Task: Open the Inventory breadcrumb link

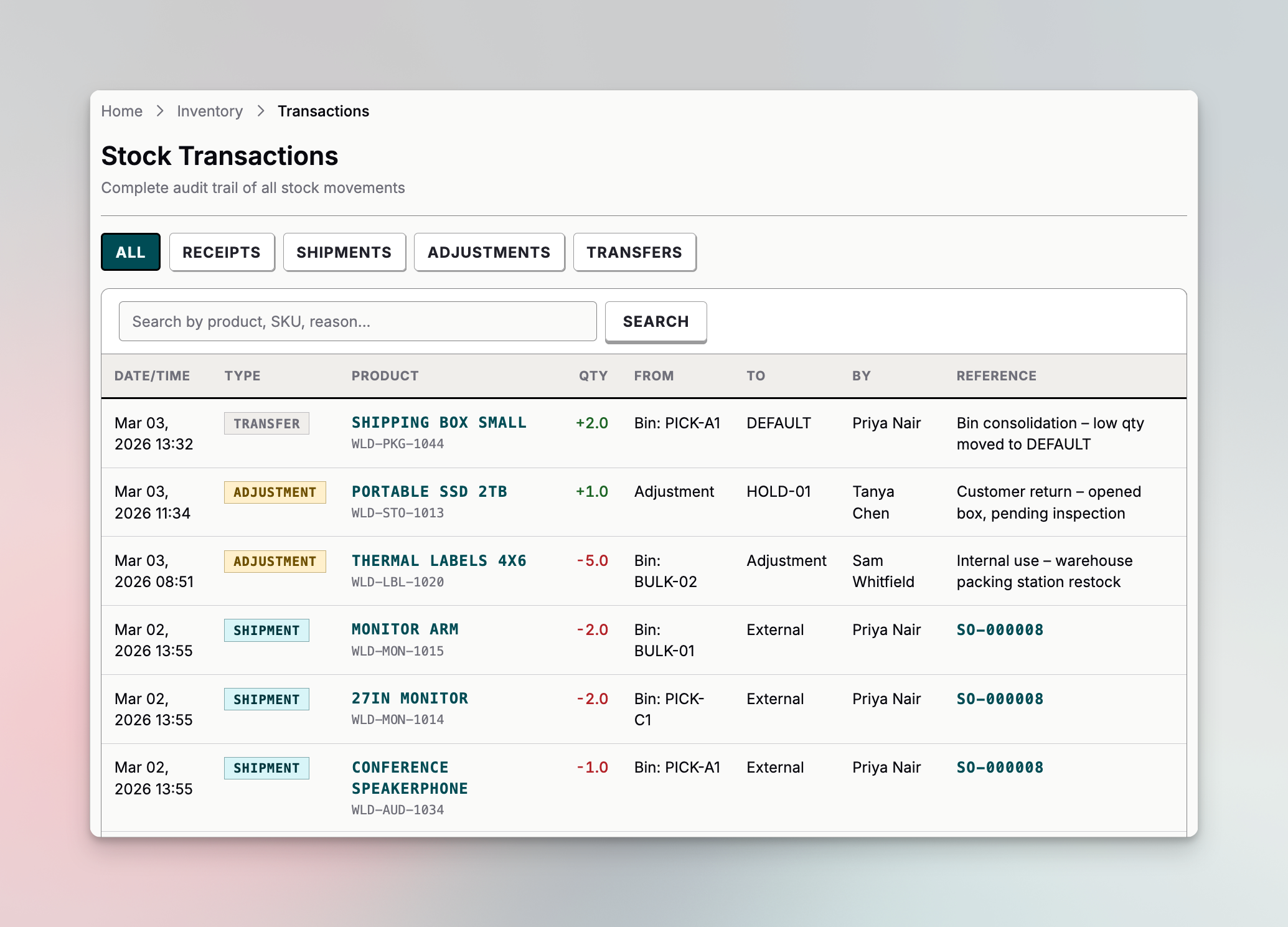Action: (210, 111)
